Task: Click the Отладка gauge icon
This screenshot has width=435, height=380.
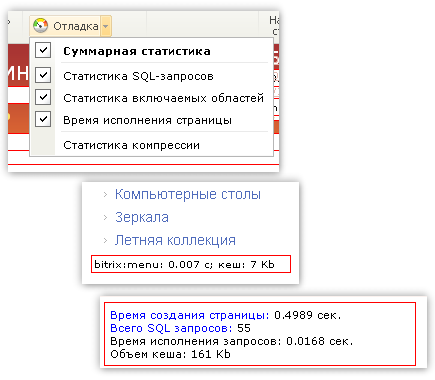Action: [x=40, y=26]
